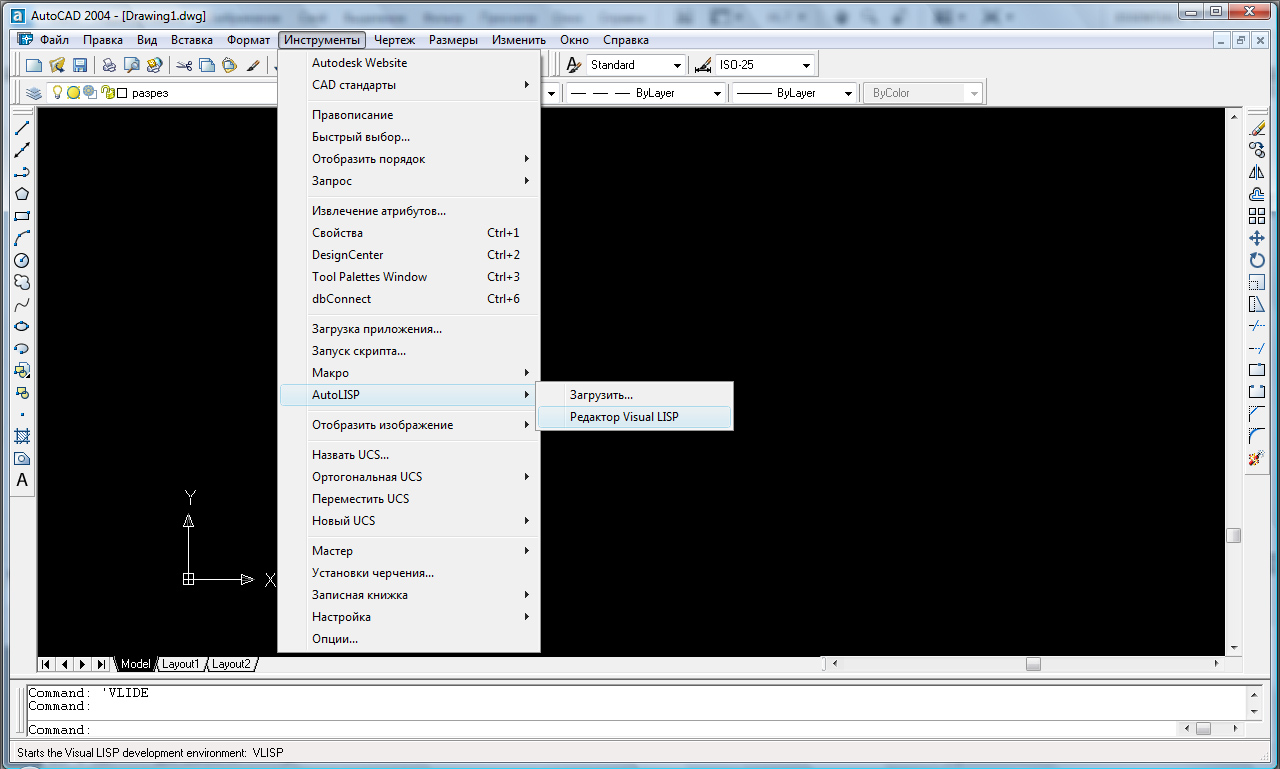1280x769 pixels.
Task: Select the Rectangle draw tool
Action: [22, 216]
